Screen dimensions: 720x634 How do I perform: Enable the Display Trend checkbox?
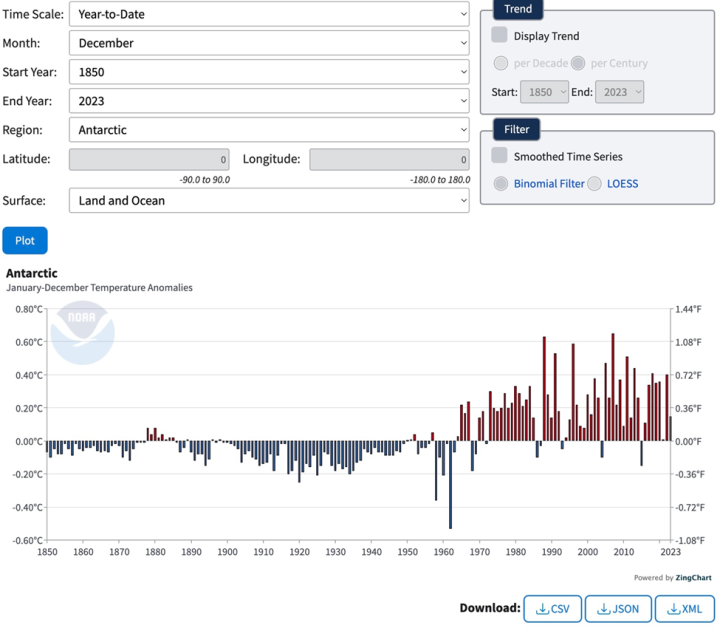(500, 36)
